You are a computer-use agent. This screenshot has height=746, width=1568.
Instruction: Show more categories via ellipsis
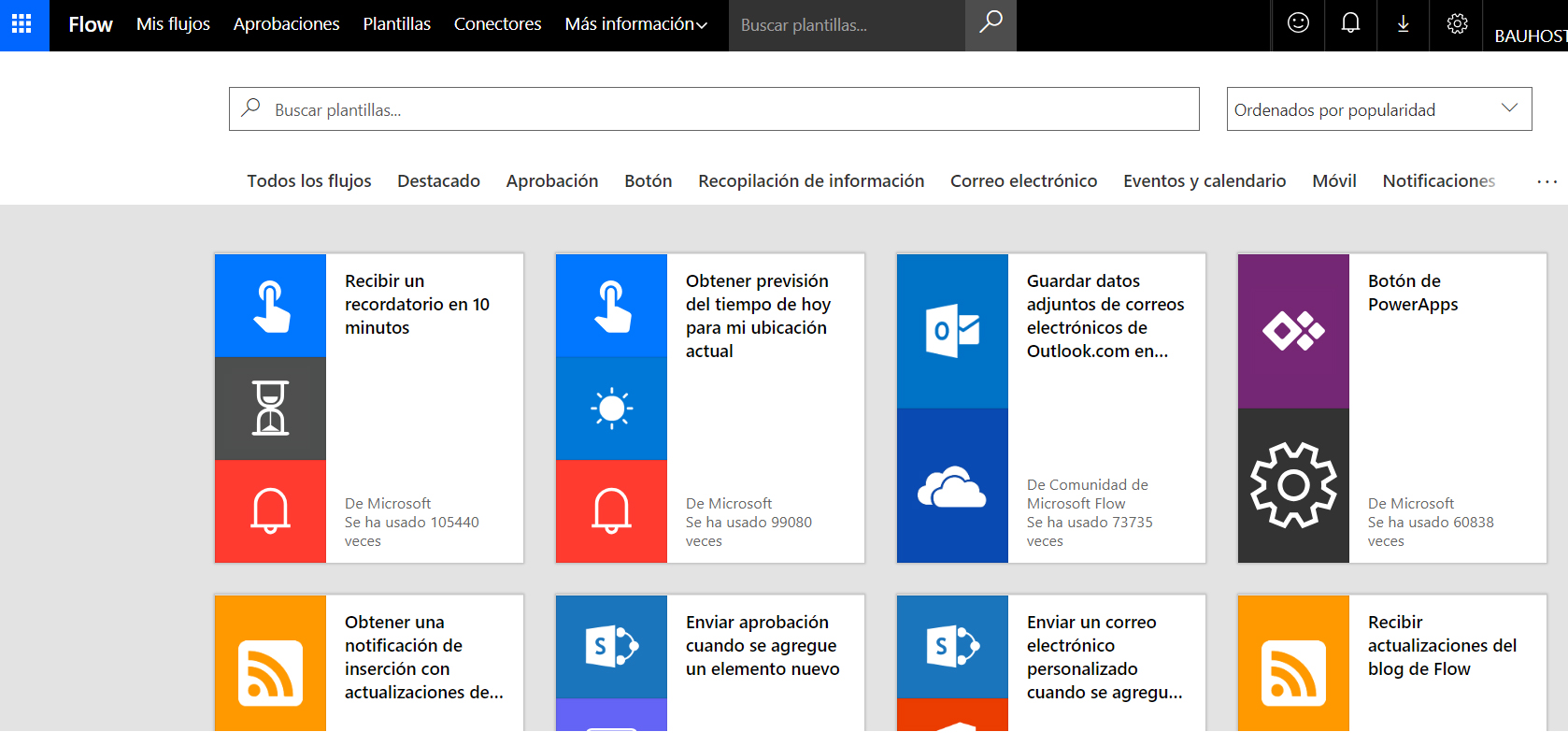click(1547, 181)
